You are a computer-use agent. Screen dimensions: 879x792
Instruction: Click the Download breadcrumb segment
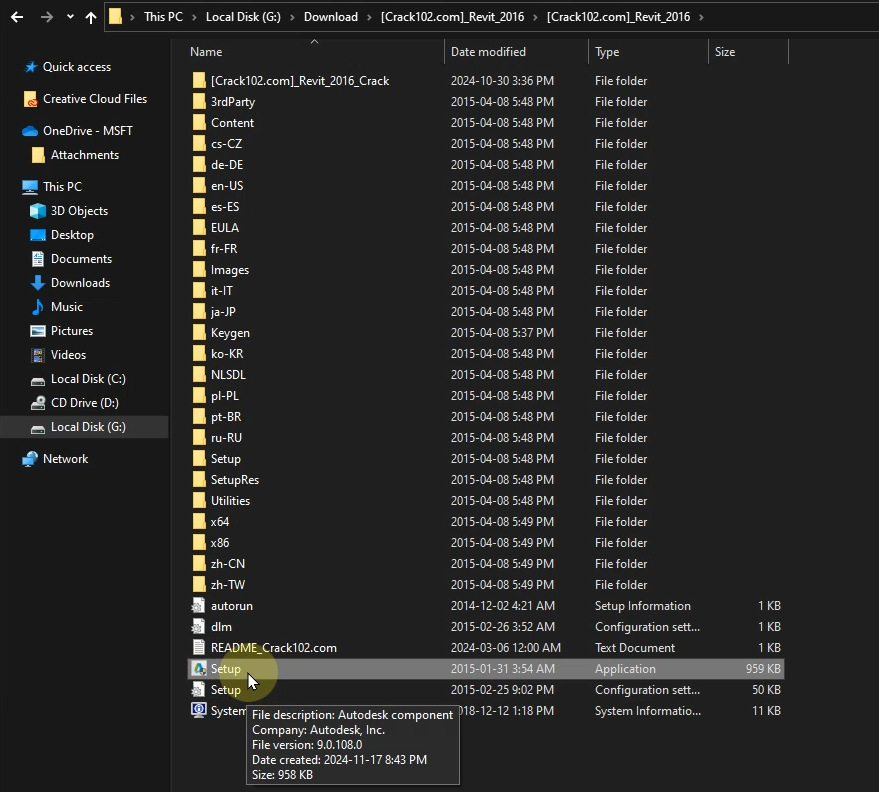pyautogui.click(x=331, y=17)
